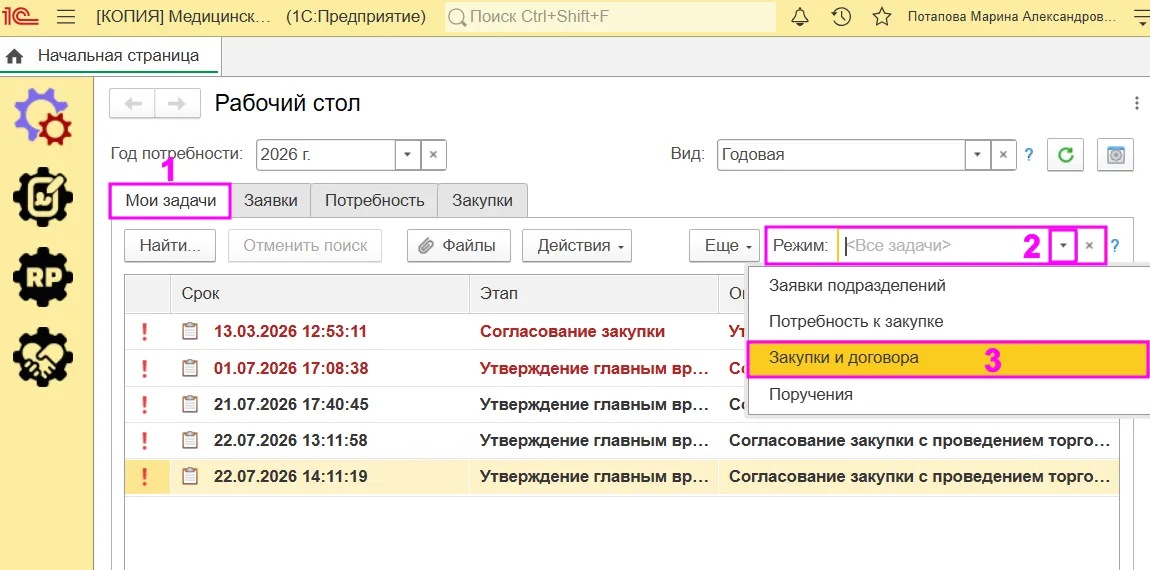
Task: Open the notifications bell icon
Action: pos(800,17)
